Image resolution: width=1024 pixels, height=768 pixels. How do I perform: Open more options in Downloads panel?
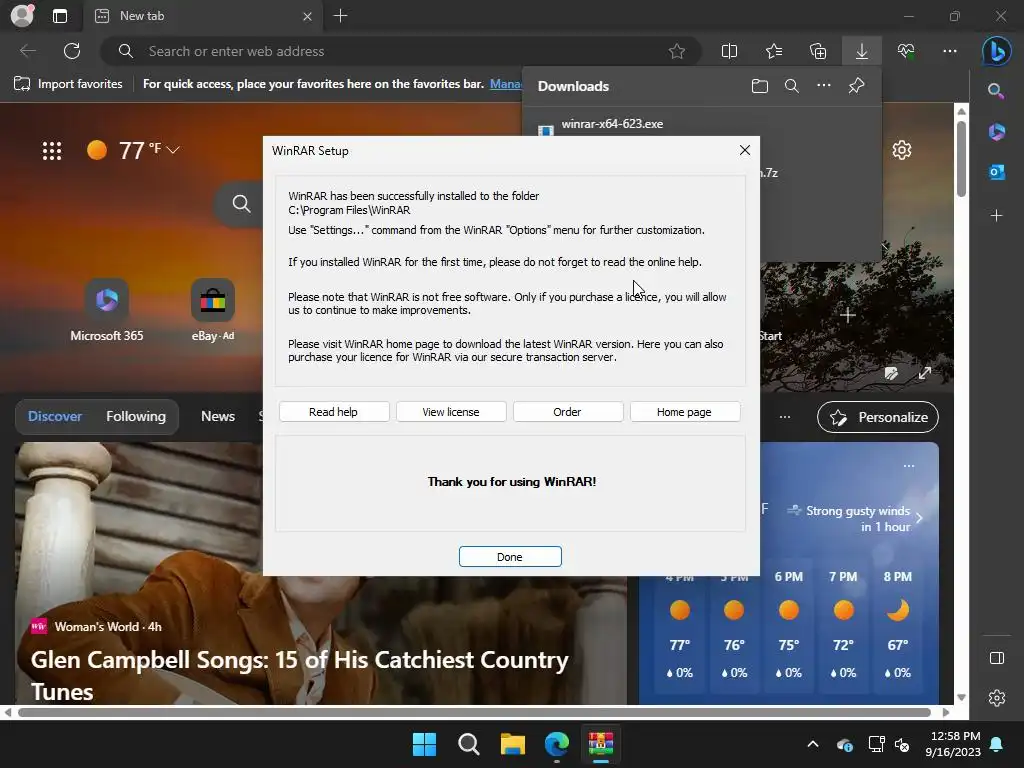pos(824,86)
